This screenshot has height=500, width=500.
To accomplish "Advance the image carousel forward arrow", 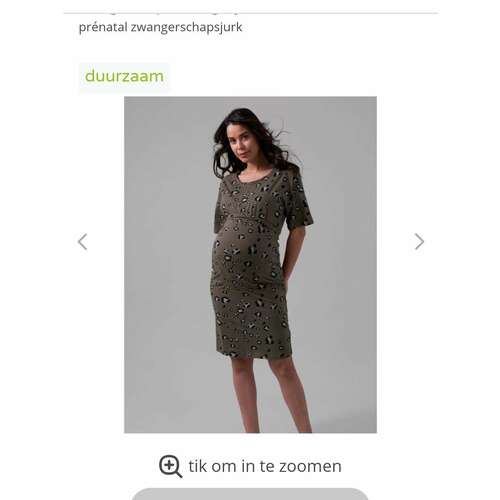I will point(419,241).
